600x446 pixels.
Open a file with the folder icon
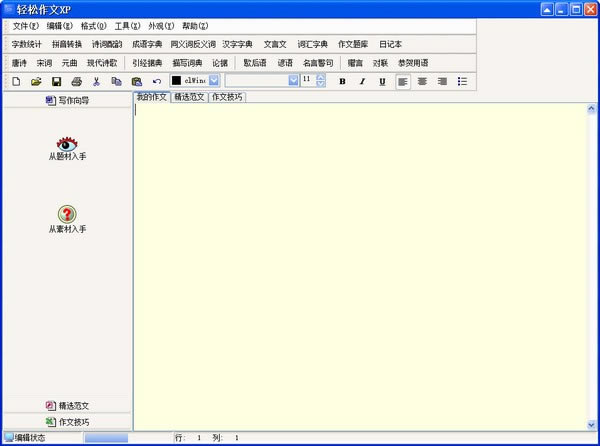click(x=36, y=81)
